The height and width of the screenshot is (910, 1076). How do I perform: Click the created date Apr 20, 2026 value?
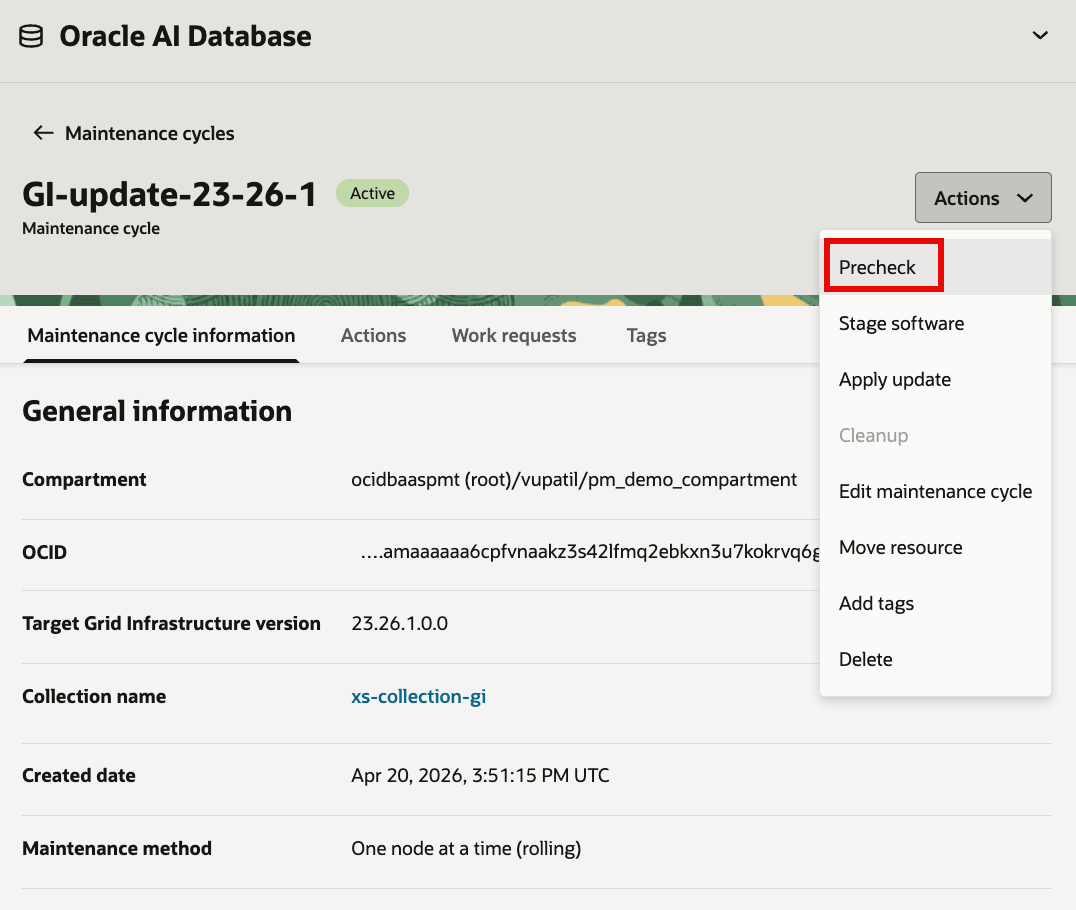[x=480, y=775]
